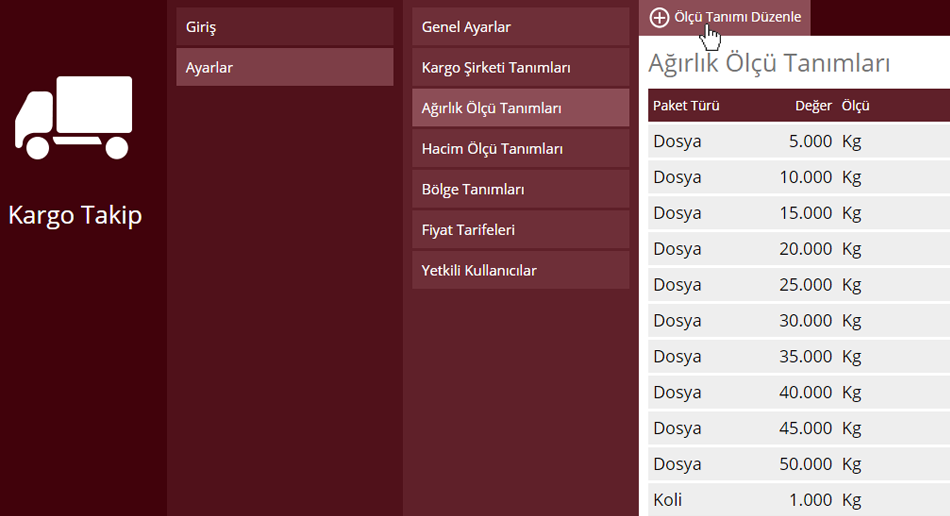The width and height of the screenshot is (950, 516).
Task: Open the Giriş menu item
Action: [x=285, y=27]
